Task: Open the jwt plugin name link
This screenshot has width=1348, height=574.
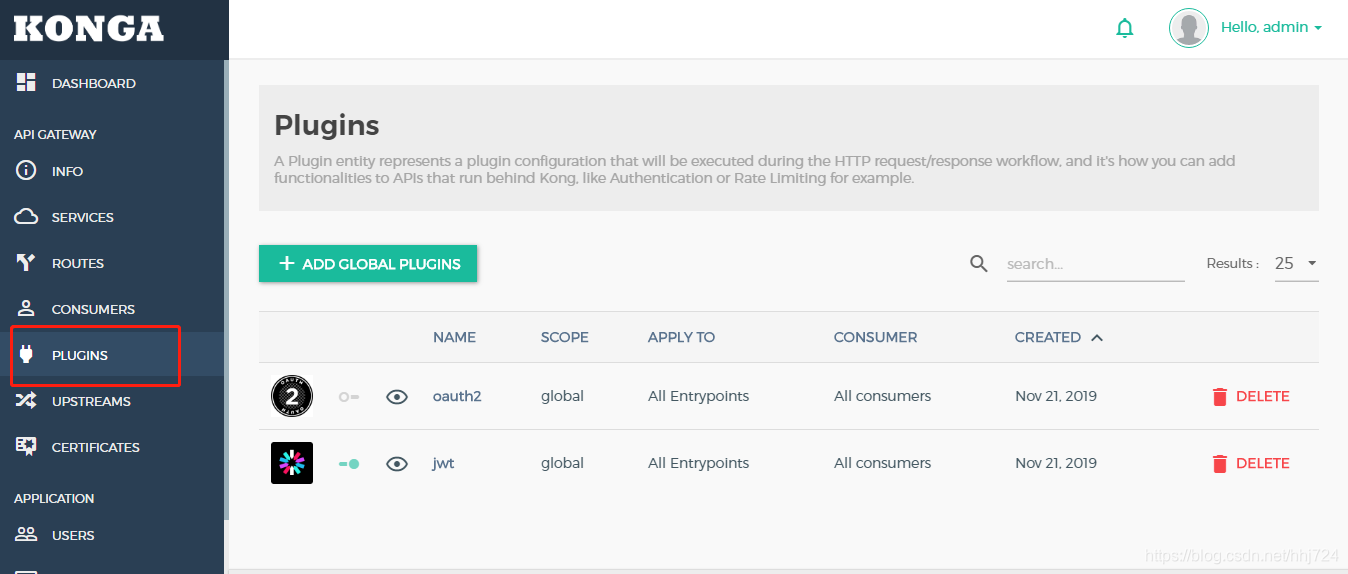Action: pos(443,463)
